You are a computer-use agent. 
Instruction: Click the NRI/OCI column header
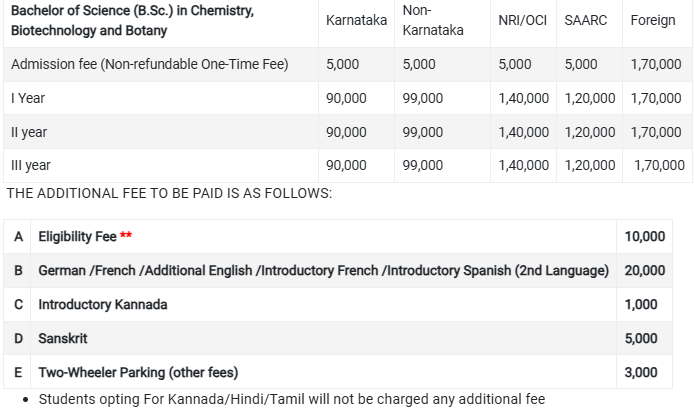(x=522, y=20)
